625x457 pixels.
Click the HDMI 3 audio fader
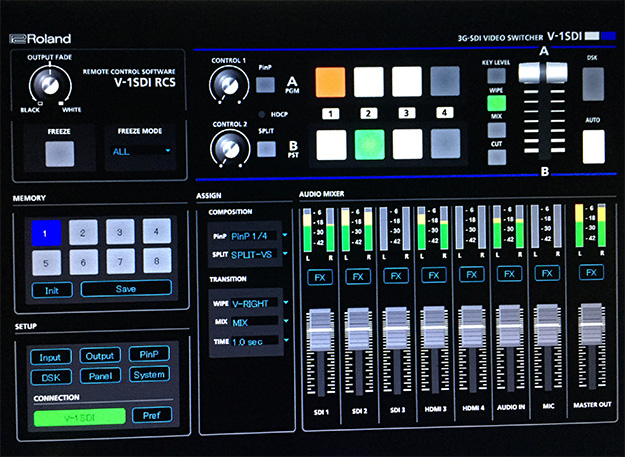coord(434,327)
